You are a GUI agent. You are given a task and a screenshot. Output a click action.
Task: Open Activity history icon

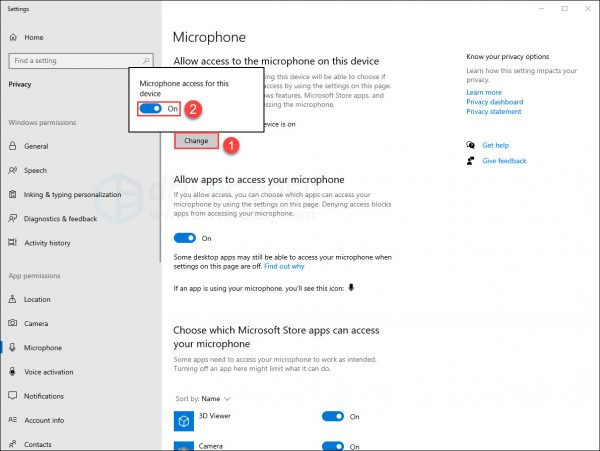pyautogui.click(x=14, y=242)
